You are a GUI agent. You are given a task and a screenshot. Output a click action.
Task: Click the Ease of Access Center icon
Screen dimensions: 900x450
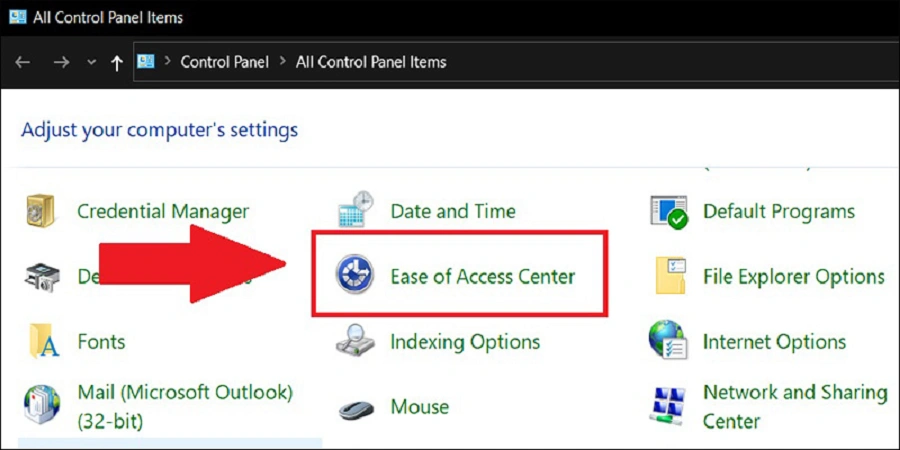coord(354,274)
